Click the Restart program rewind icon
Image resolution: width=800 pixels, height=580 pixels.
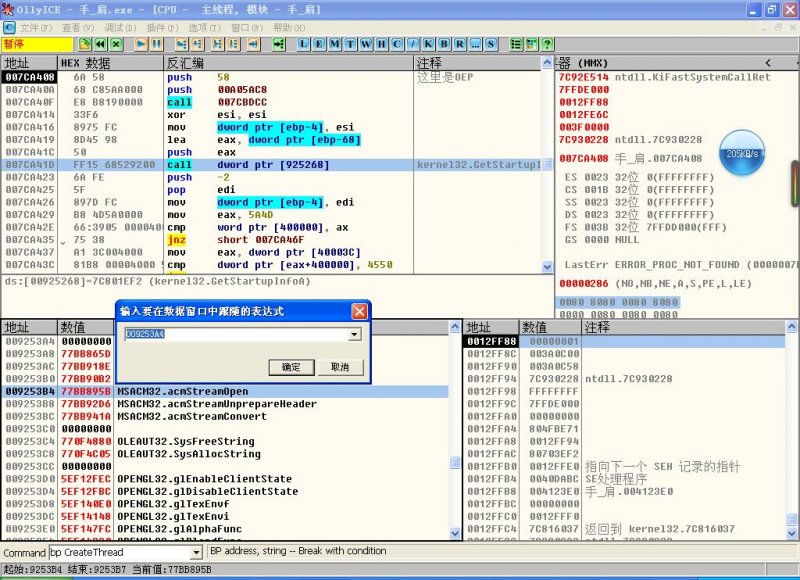(101, 44)
